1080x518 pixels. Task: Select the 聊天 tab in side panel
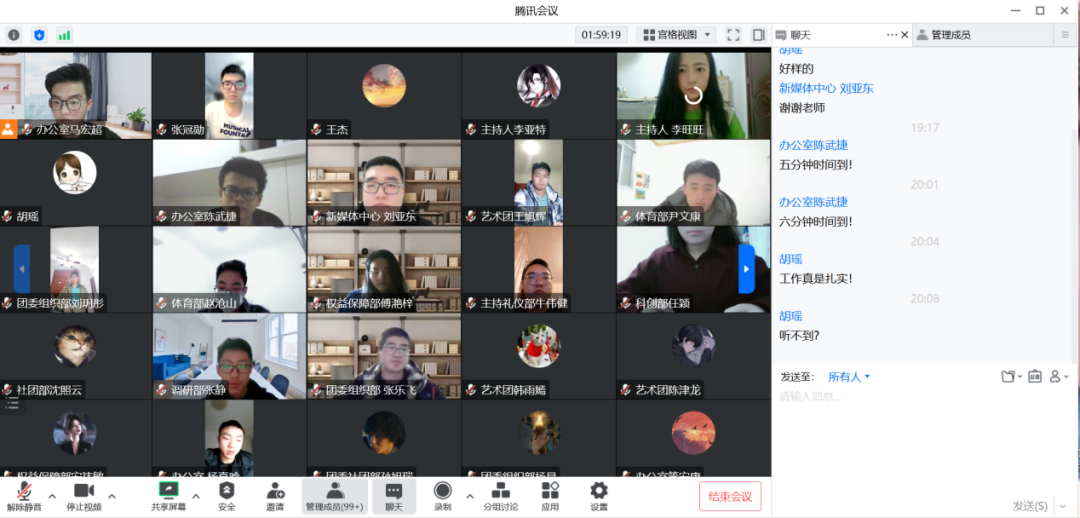(x=801, y=35)
